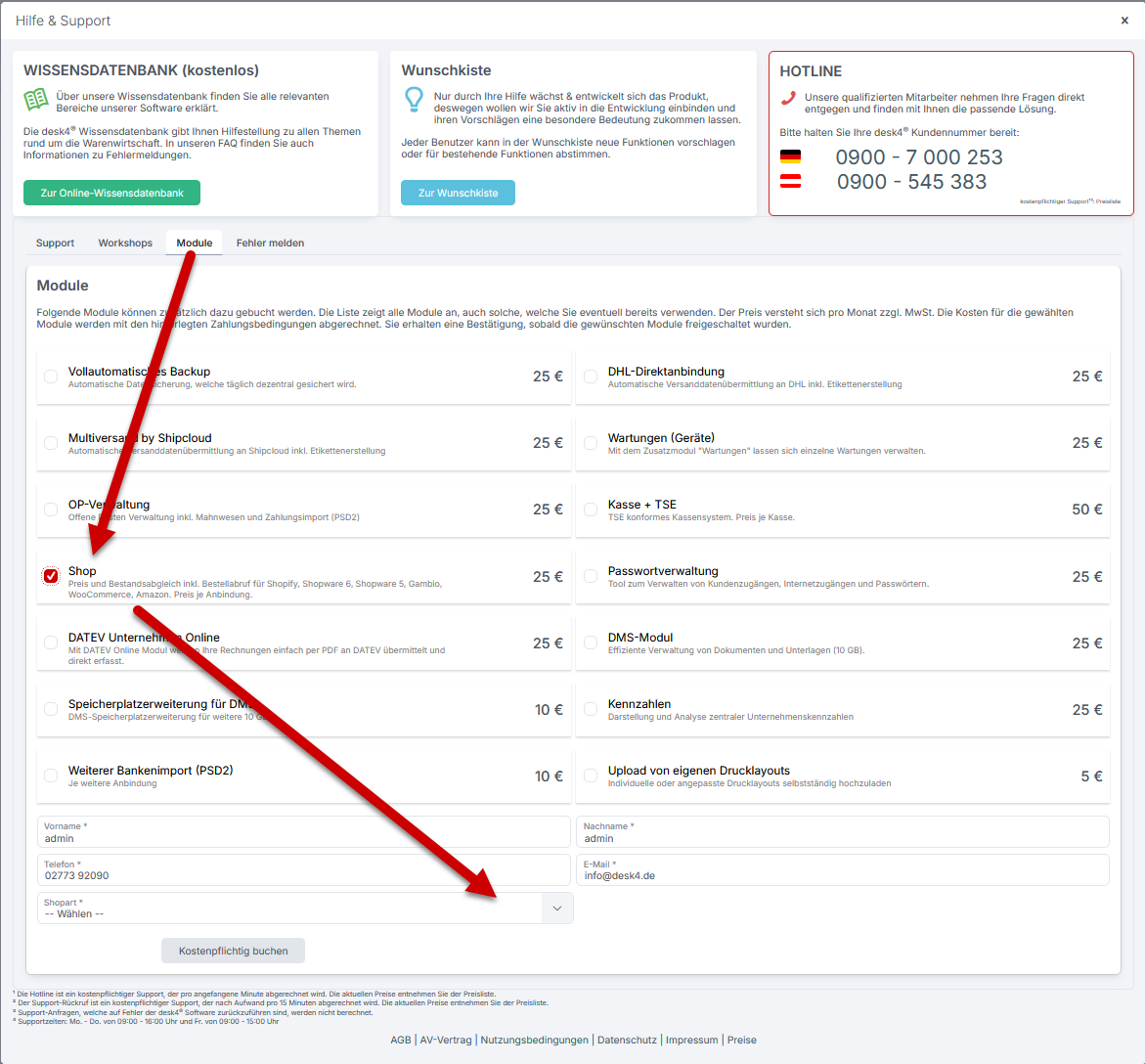Close the Hilfe & Support dialog
The width and height of the screenshot is (1145, 1064).
1124,21
